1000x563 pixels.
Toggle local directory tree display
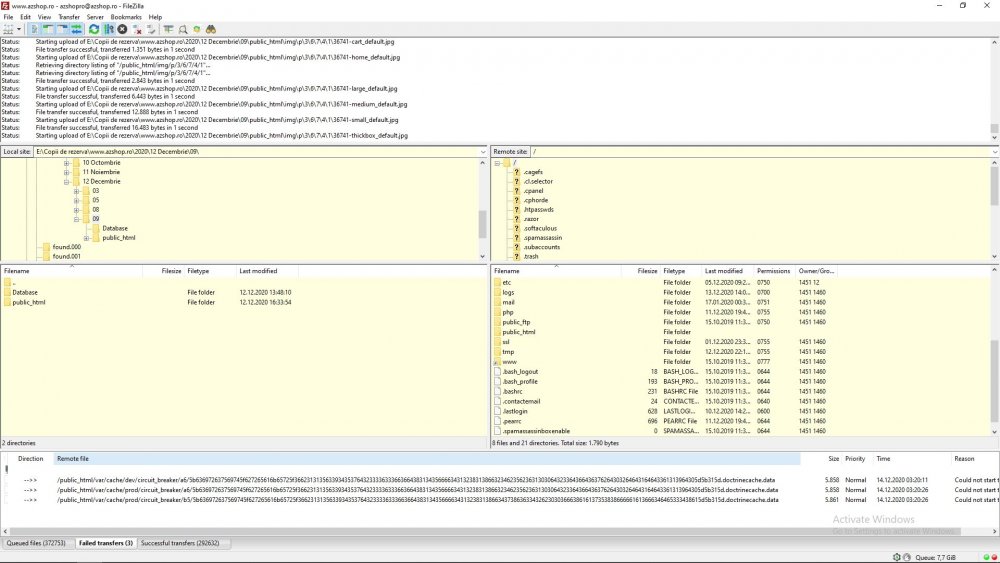tap(47, 29)
